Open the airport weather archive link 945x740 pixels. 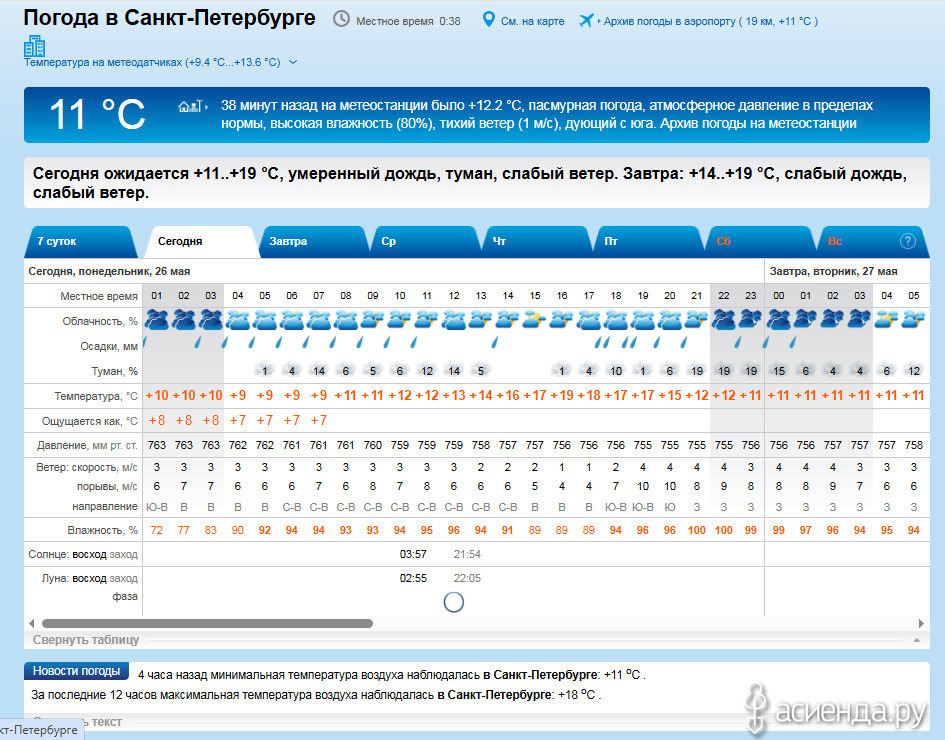(x=711, y=21)
